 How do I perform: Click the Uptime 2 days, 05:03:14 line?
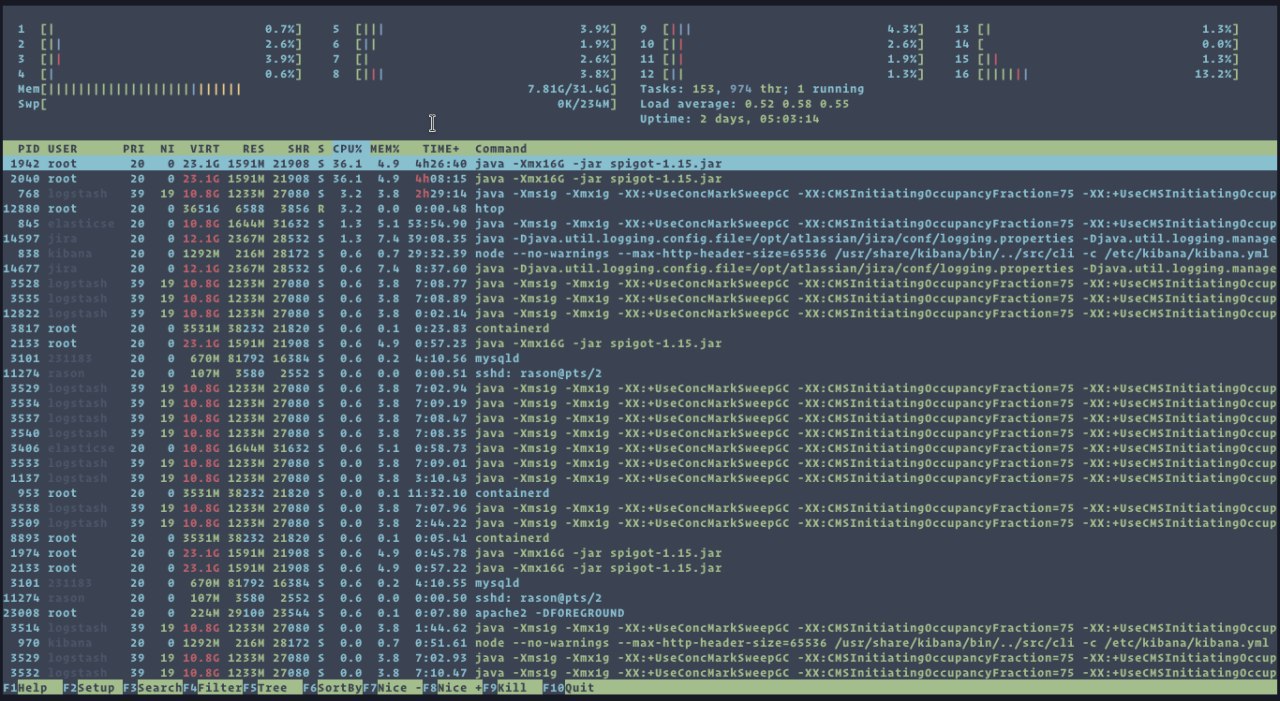[730, 118]
